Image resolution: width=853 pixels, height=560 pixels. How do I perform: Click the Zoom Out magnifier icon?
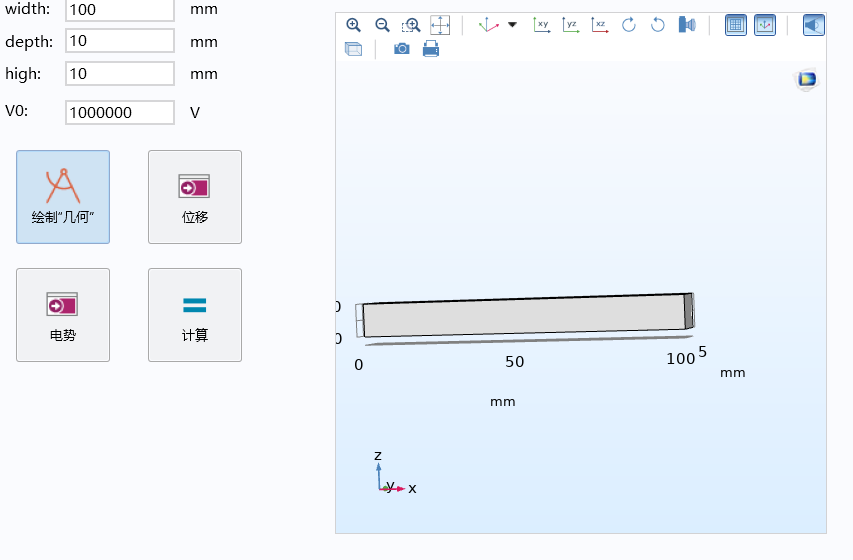click(382, 25)
